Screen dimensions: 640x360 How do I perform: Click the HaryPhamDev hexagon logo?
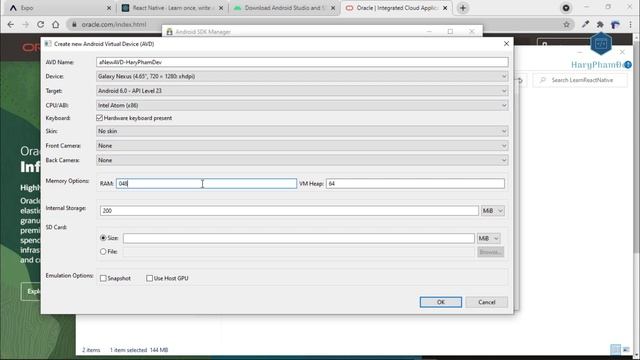pyautogui.click(x=601, y=43)
